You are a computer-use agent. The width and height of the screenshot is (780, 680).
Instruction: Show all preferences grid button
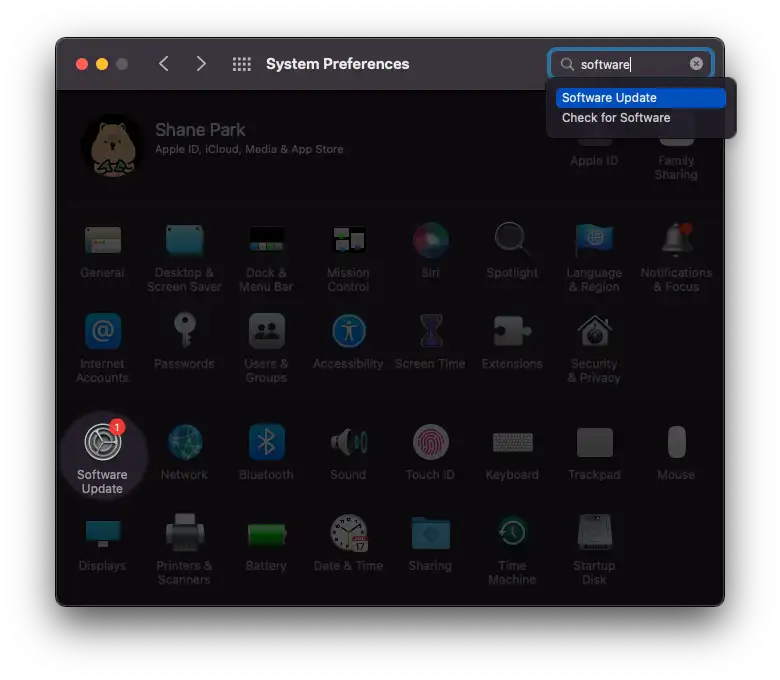242,64
